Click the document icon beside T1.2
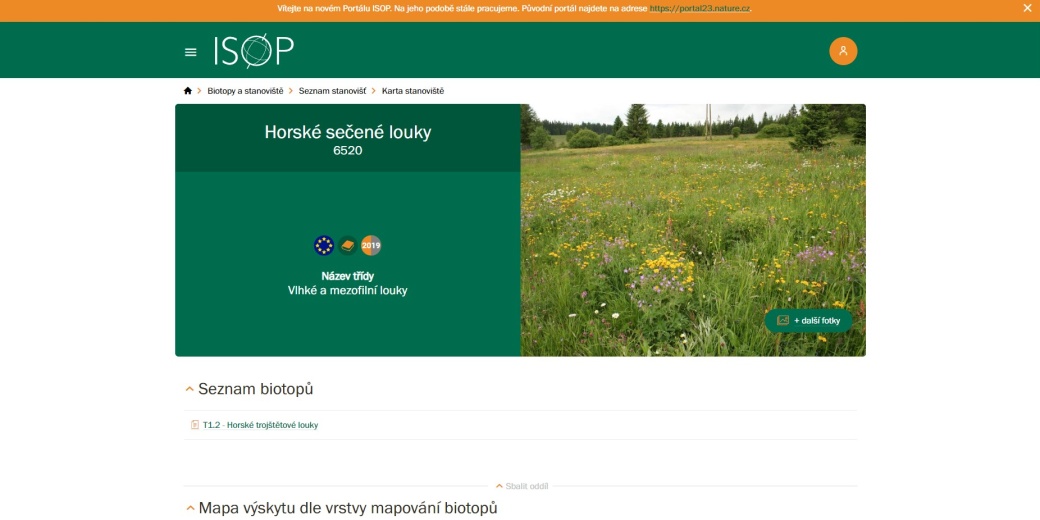This screenshot has width=1040, height=520. coord(195,425)
